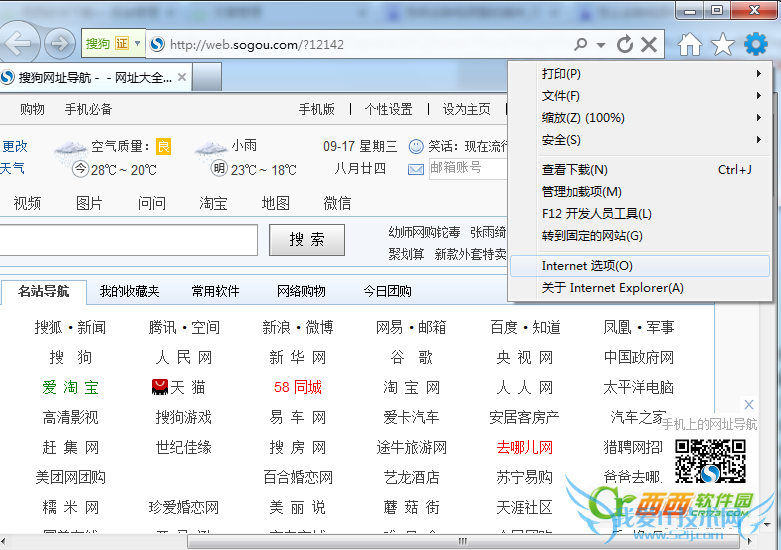Click today's rainy weather icon
The image size is (781, 550).
pyautogui.click(x=71, y=151)
